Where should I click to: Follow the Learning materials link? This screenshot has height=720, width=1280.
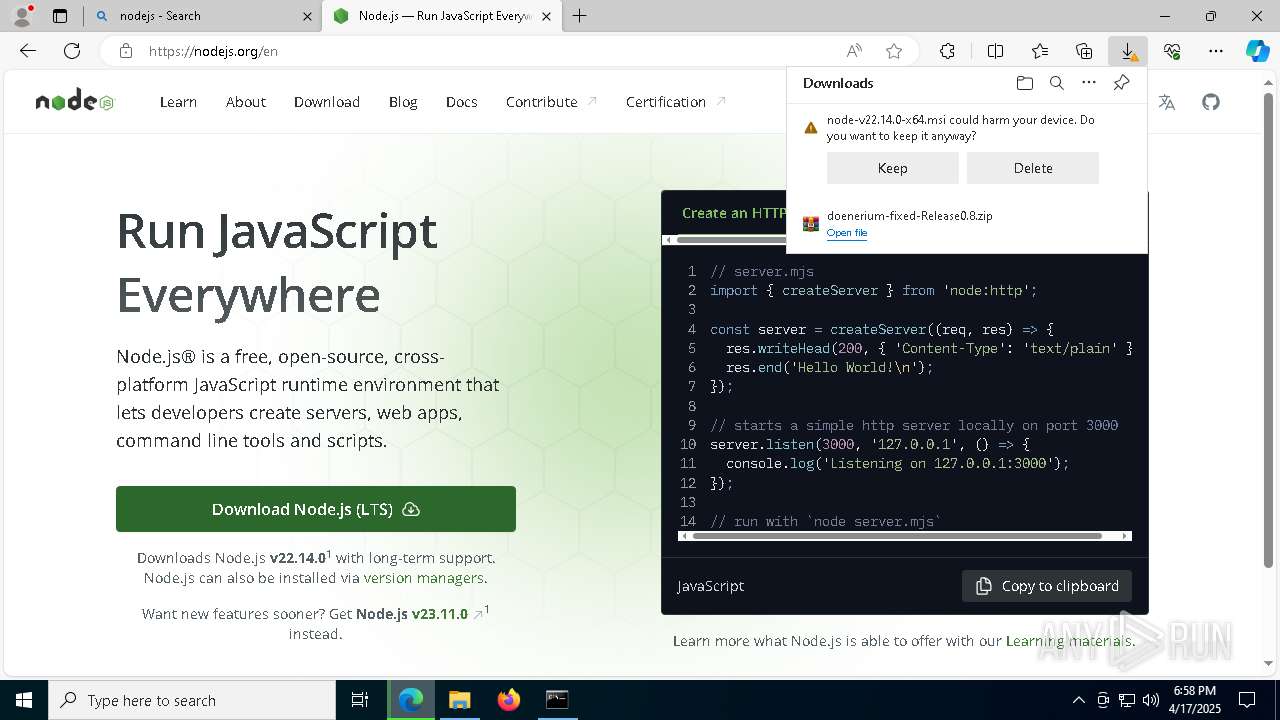[x=1068, y=641]
